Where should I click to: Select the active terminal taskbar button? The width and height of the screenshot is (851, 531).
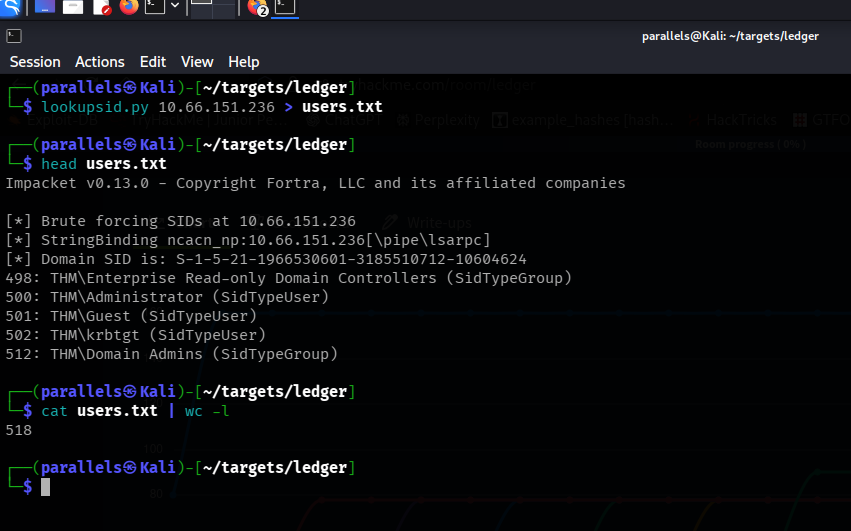(285, 8)
